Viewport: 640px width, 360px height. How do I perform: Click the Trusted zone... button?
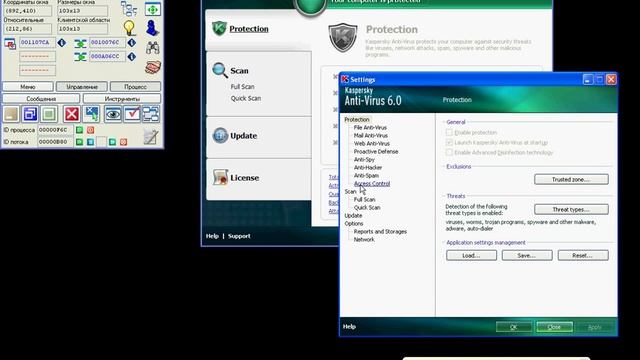click(571, 179)
